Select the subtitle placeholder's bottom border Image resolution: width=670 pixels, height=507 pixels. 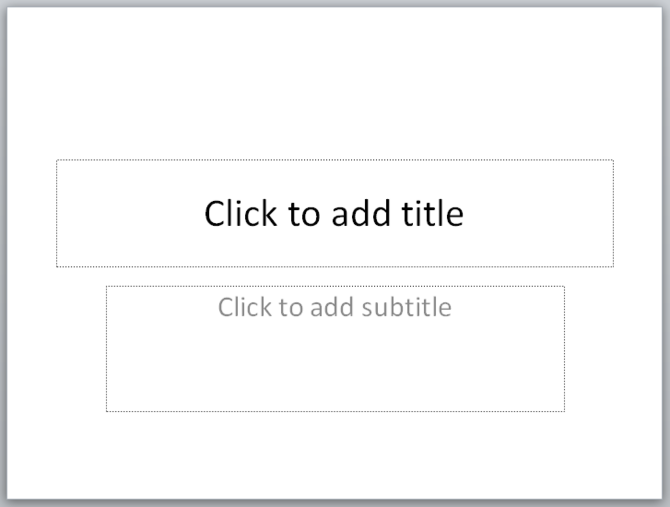[x=334, y=411]
